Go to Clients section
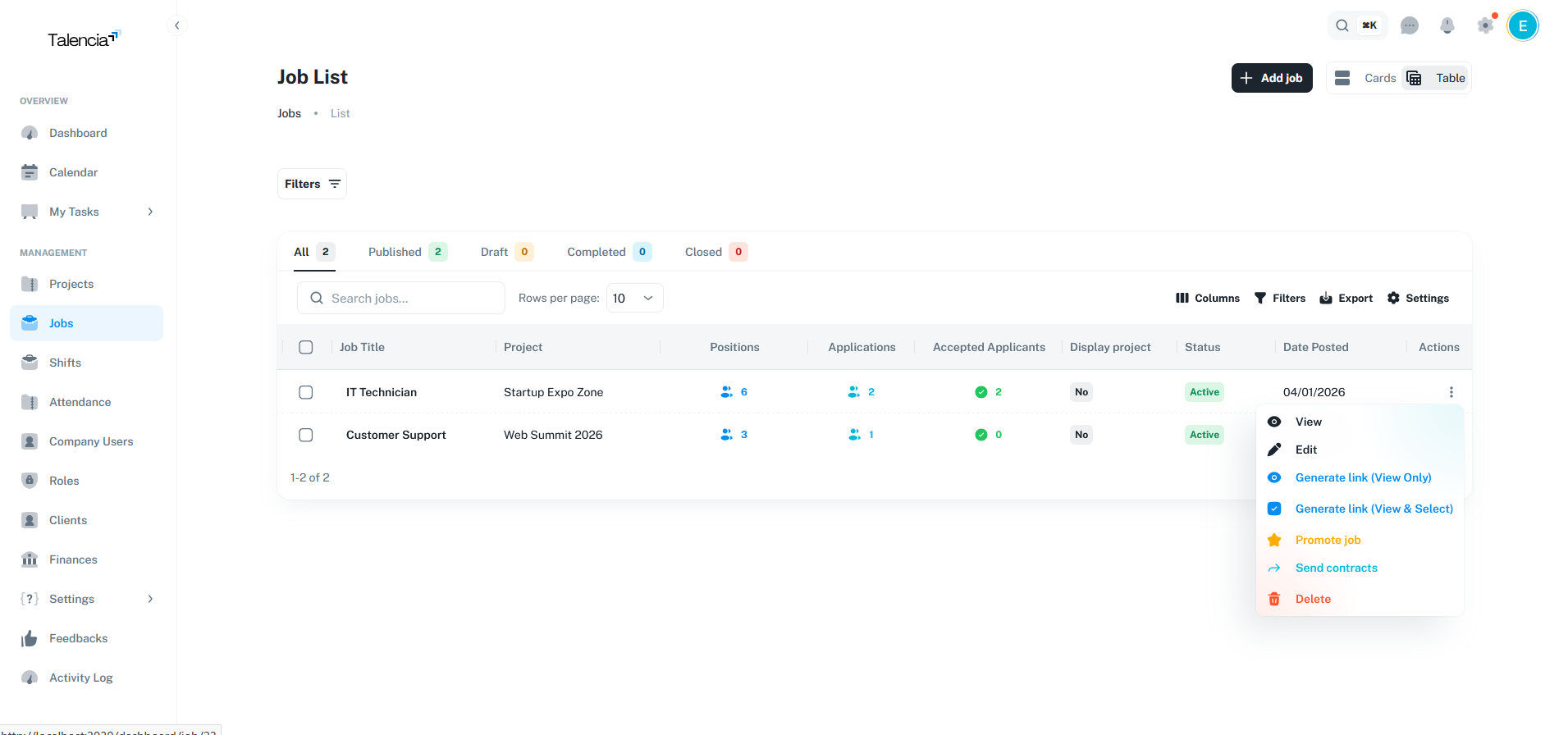The width and height of the screenshot is (1568, 735). click(x=86, y=520)
